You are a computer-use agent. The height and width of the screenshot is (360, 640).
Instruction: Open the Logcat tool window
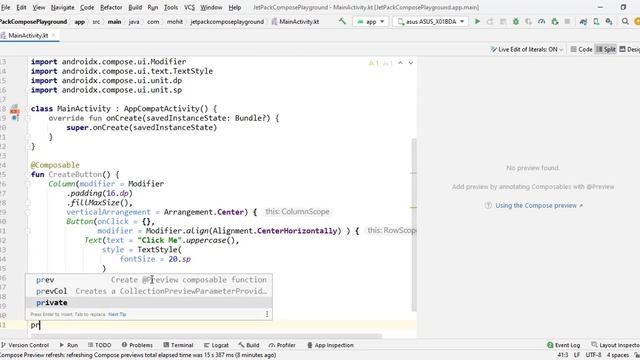[216, 345]
